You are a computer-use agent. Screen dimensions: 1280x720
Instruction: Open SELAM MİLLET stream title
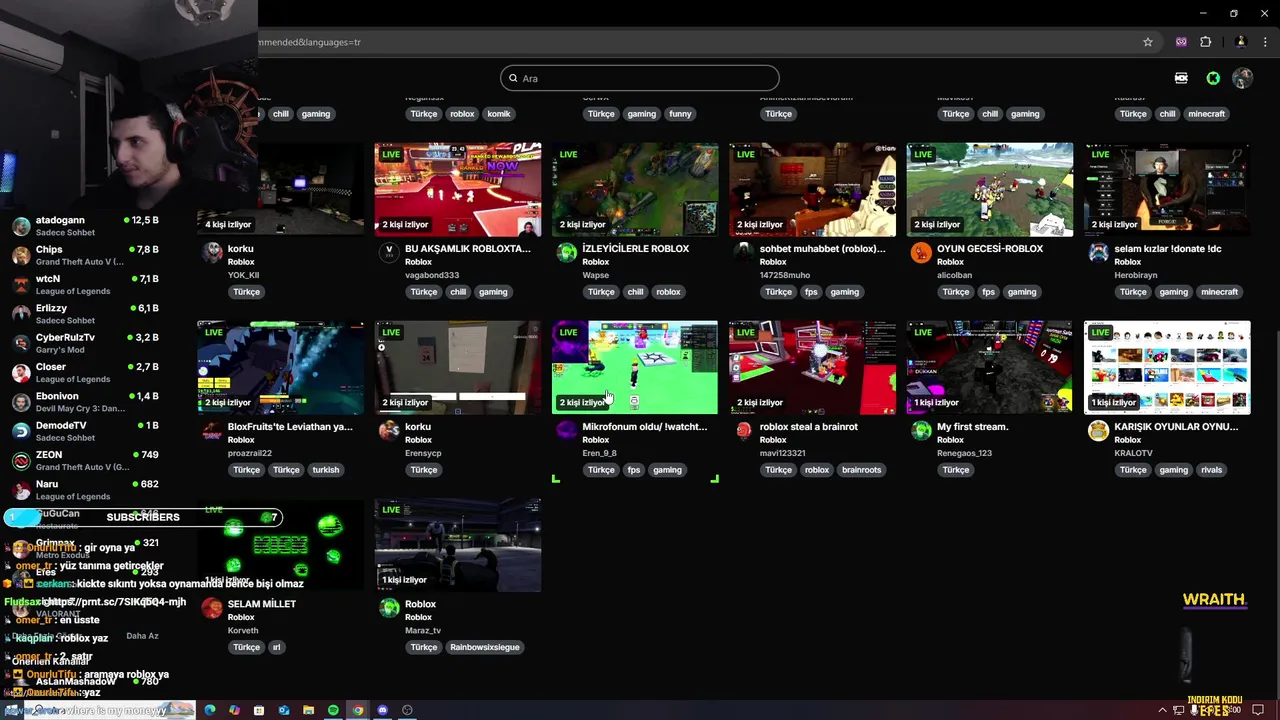262,604
